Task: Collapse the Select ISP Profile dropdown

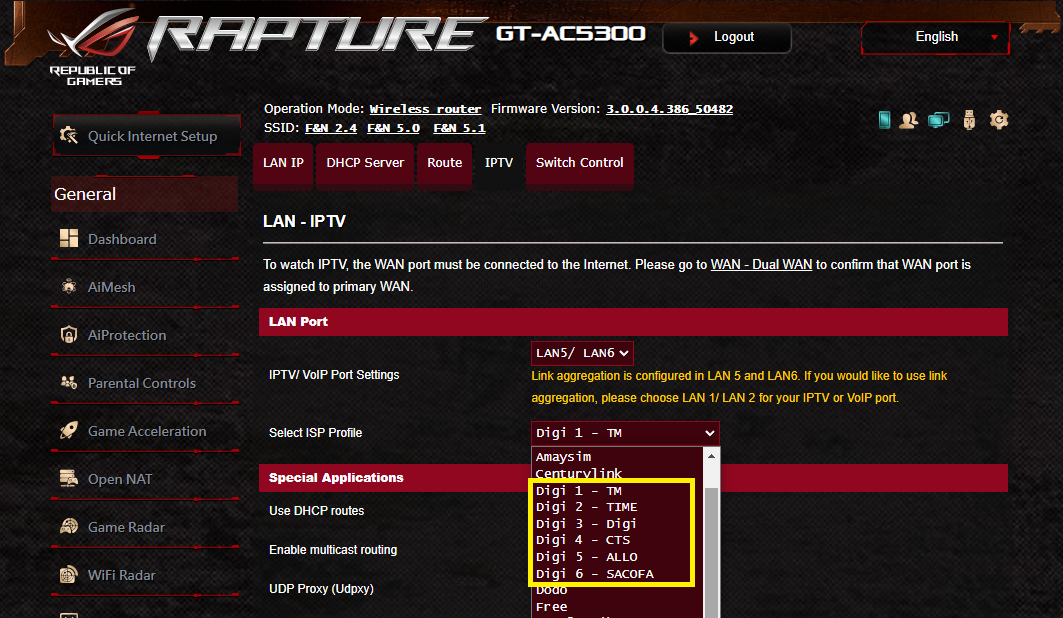Action: (624, 433)
